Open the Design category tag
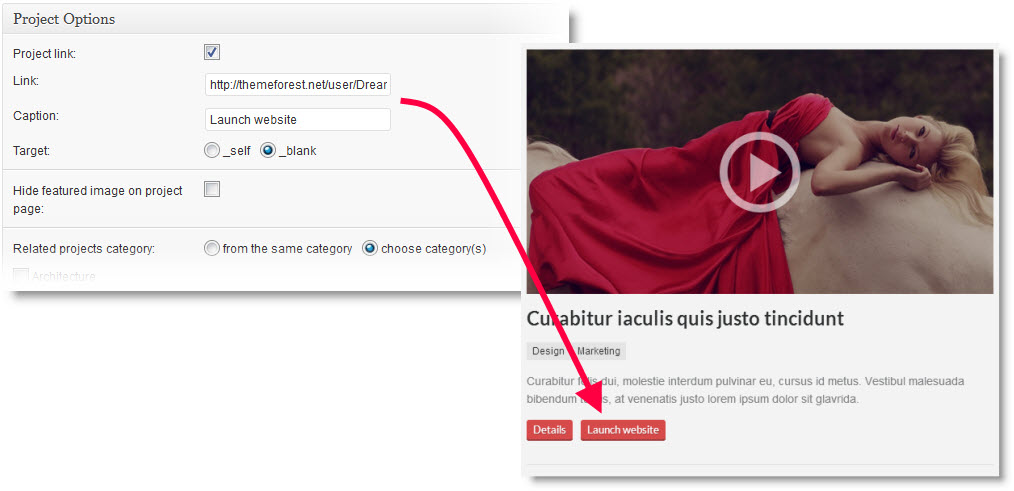The width and height of the screenshot is (1014, 491). [x=548, y=351]
